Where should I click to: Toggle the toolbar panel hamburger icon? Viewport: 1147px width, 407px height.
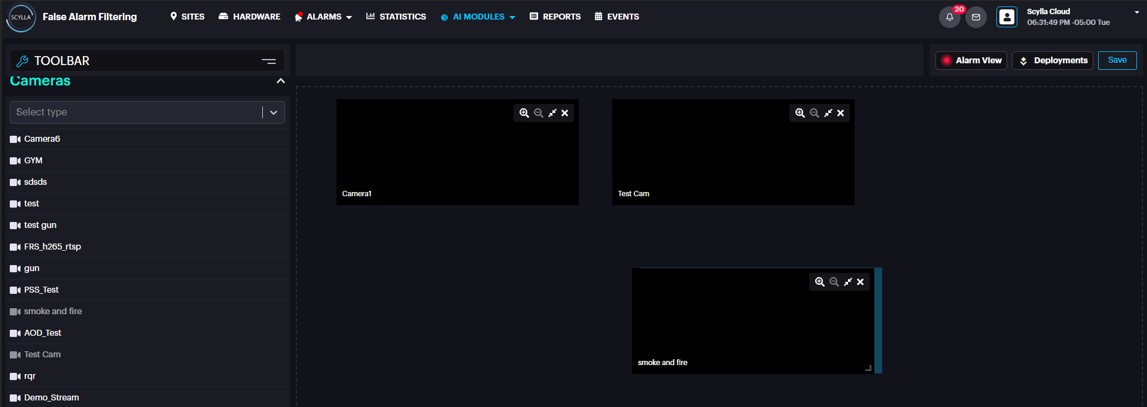[x=269, y=61]
